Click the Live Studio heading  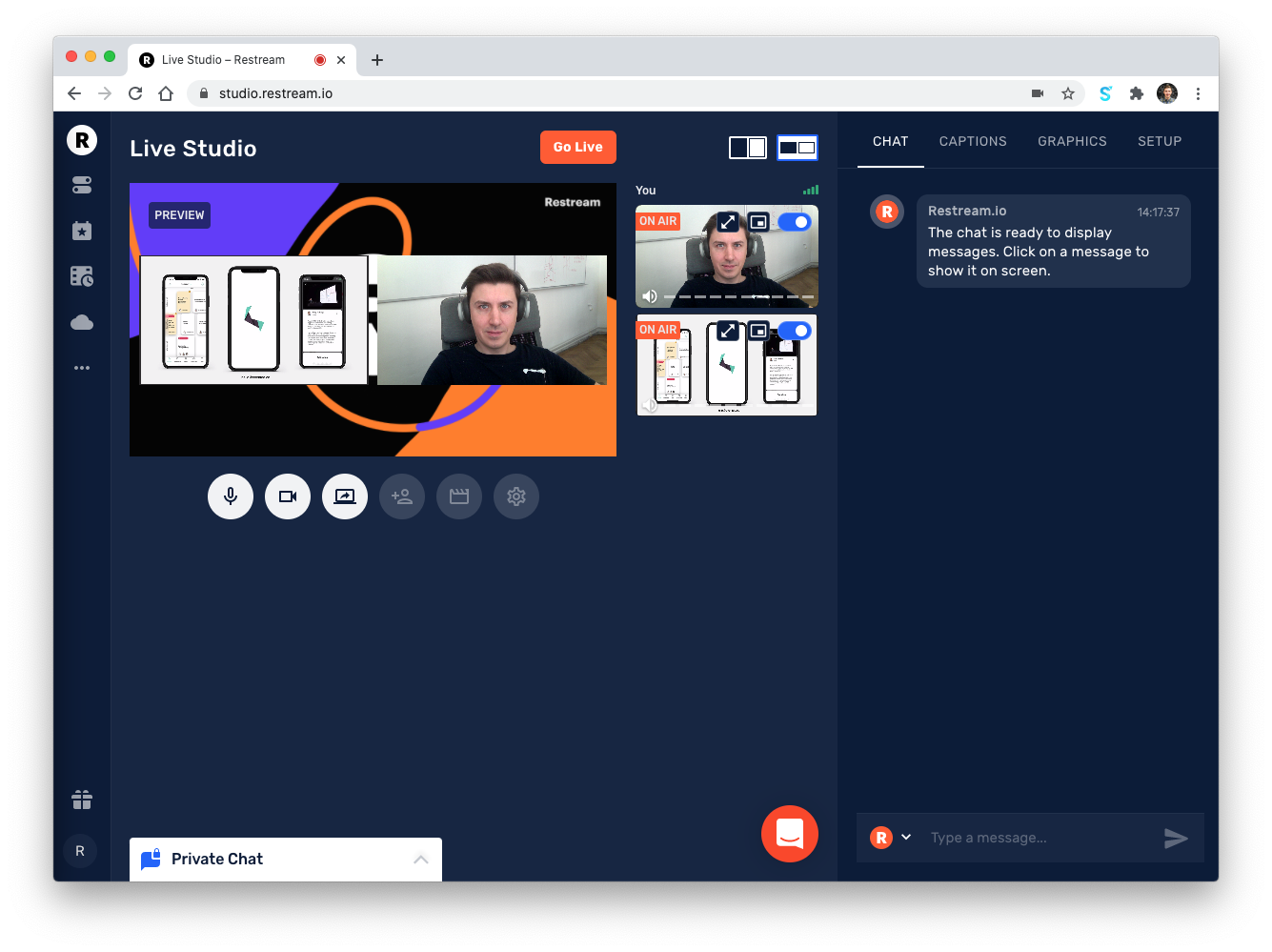click(193, 149)
